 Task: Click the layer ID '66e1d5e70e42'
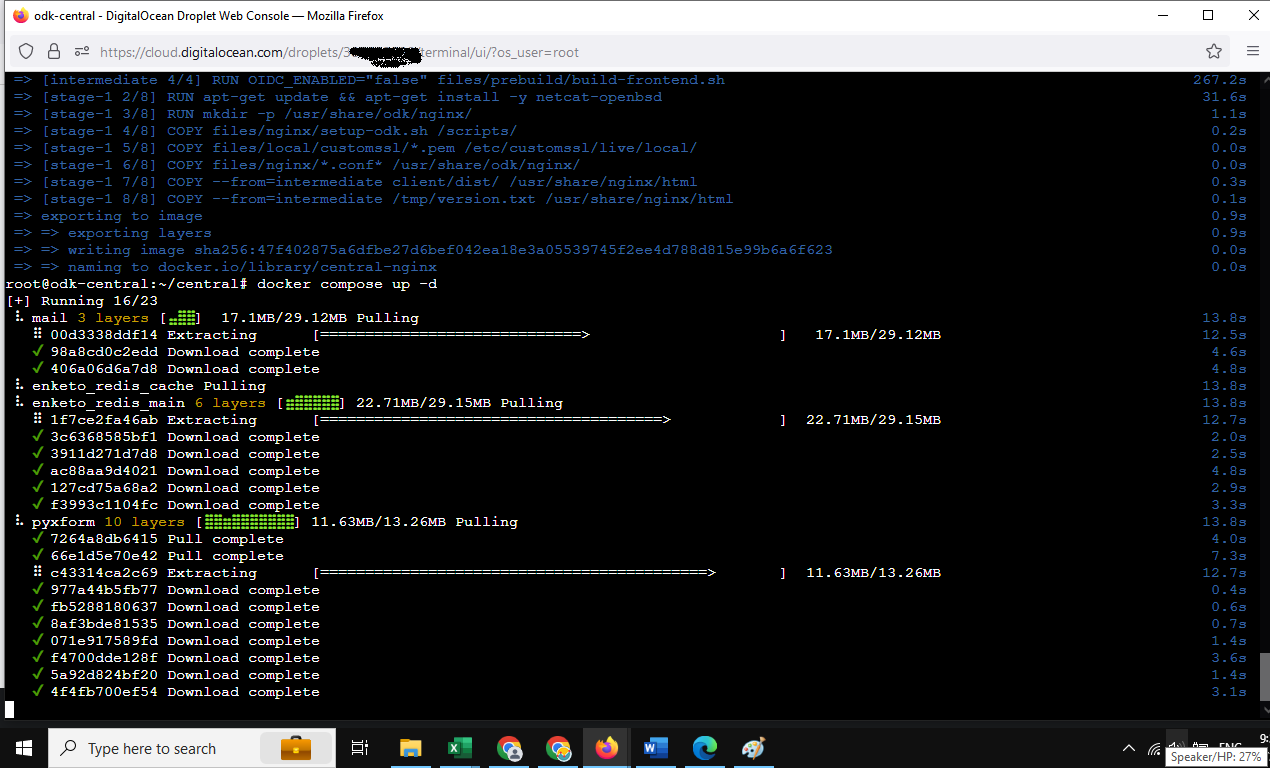(104, 556)
